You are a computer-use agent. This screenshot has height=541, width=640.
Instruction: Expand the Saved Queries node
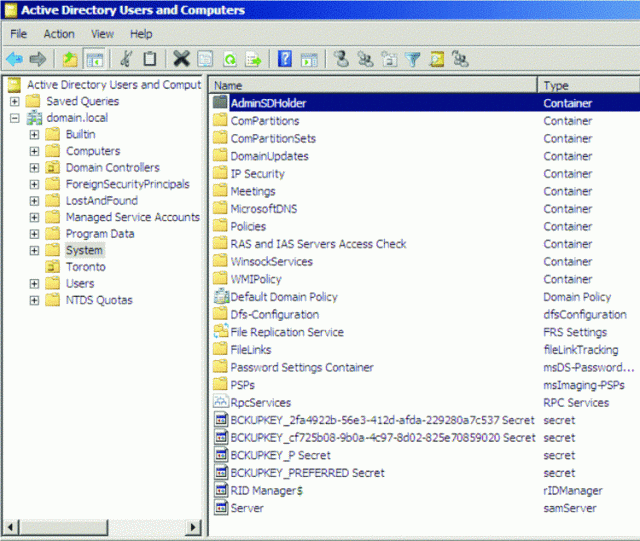(x=15, y=101)
